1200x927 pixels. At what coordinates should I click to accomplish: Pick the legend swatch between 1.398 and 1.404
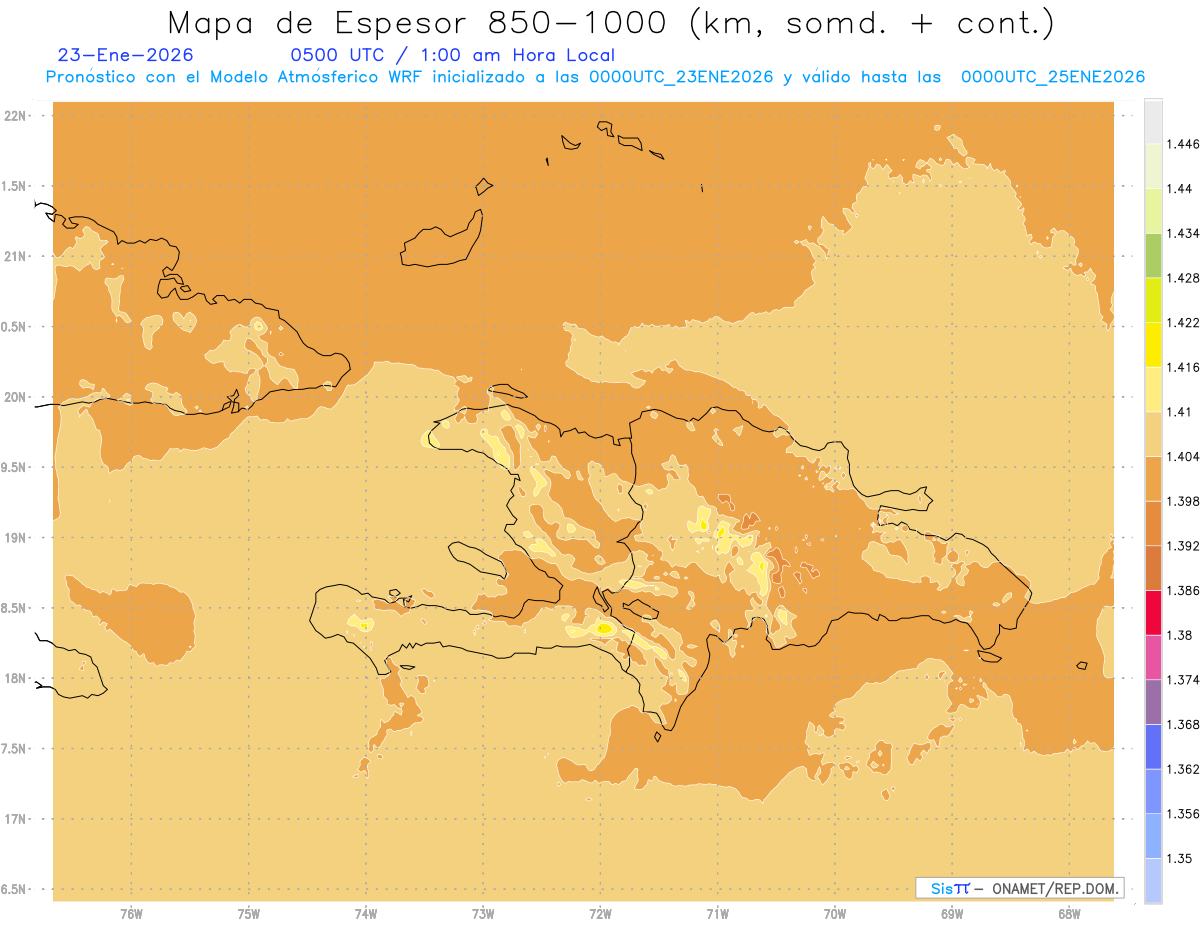1153,478
